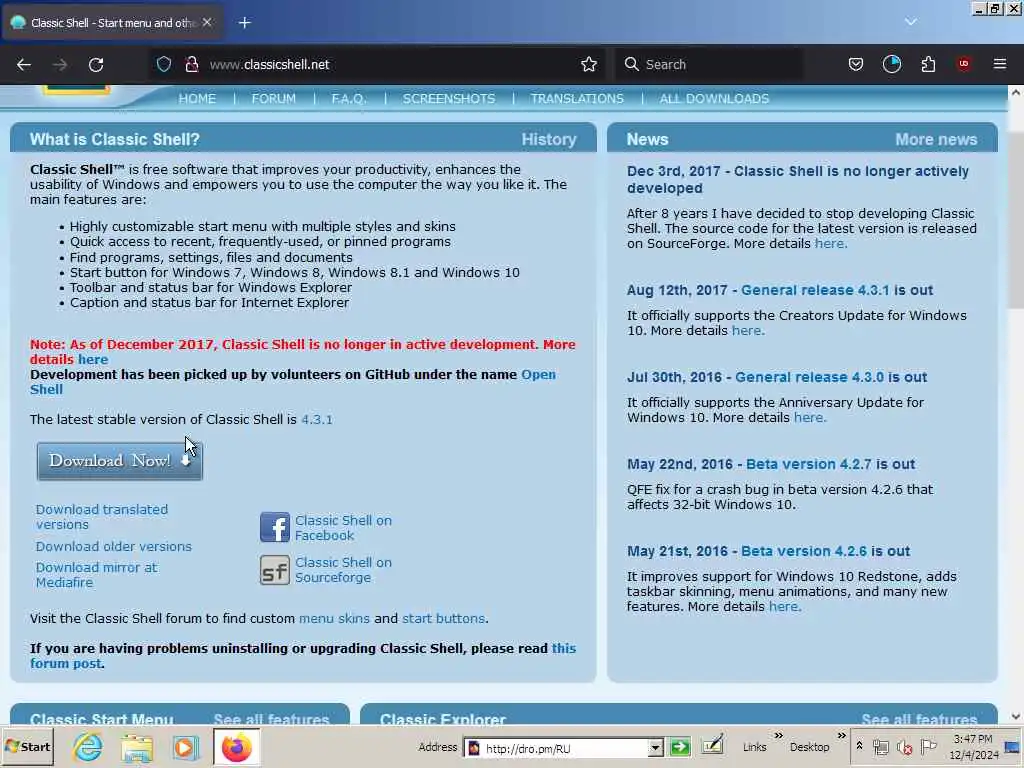
Task: Open General release 4.3.1 news link
Action: point(815,290)
